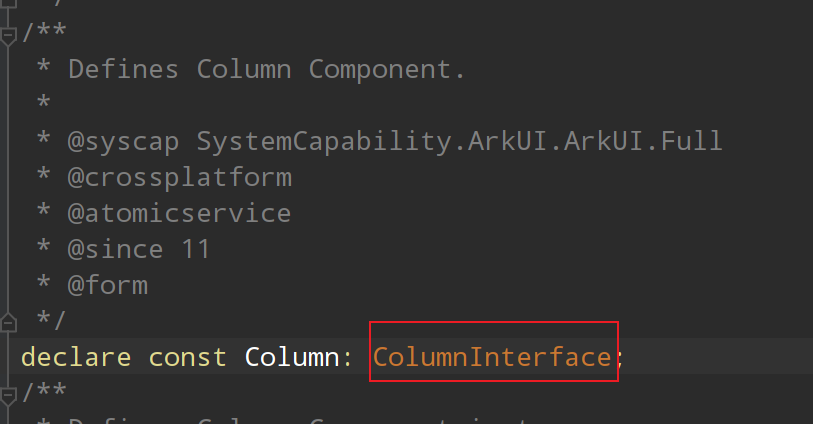Click fold end marker beside closing "*/"

[x=9, y=322]
